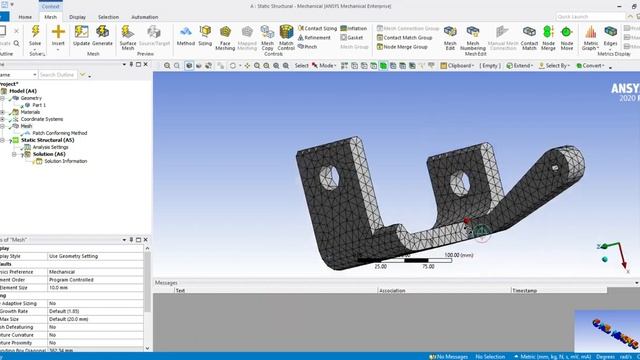This screenshot has height=360, width=640.
Task: Expand the Coordinate Systems tree node
Action: (2, 119)
